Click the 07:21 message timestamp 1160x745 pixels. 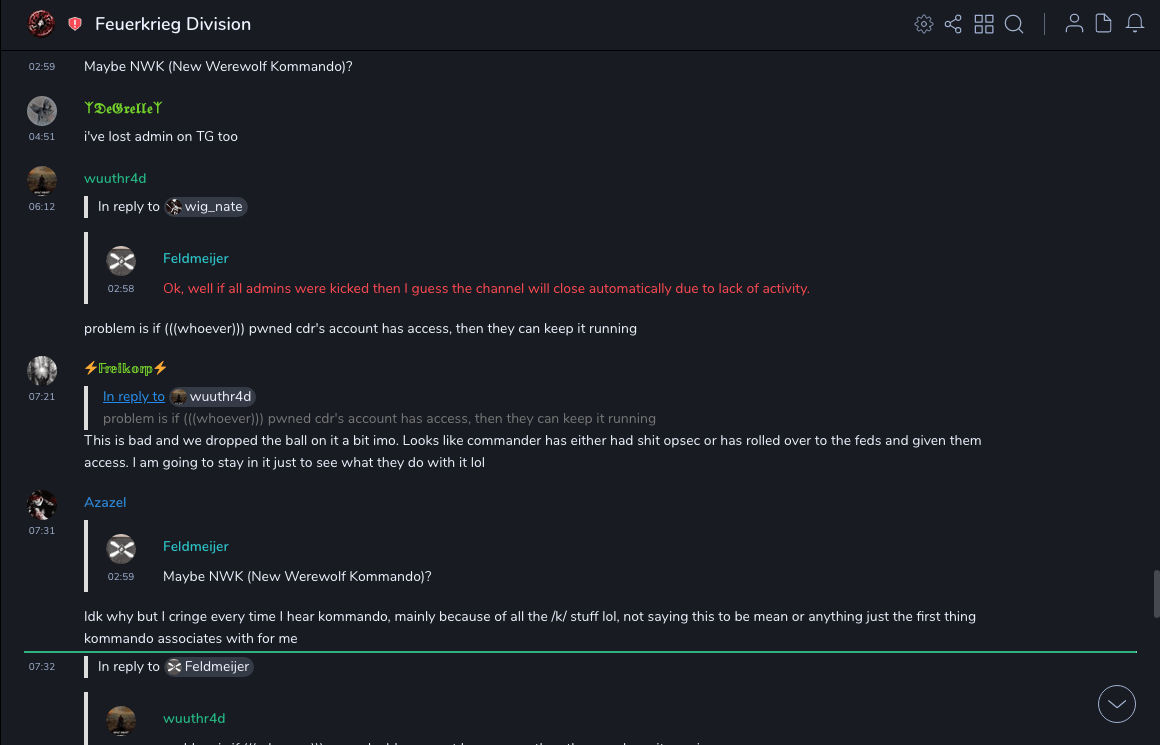pos(42,397)
